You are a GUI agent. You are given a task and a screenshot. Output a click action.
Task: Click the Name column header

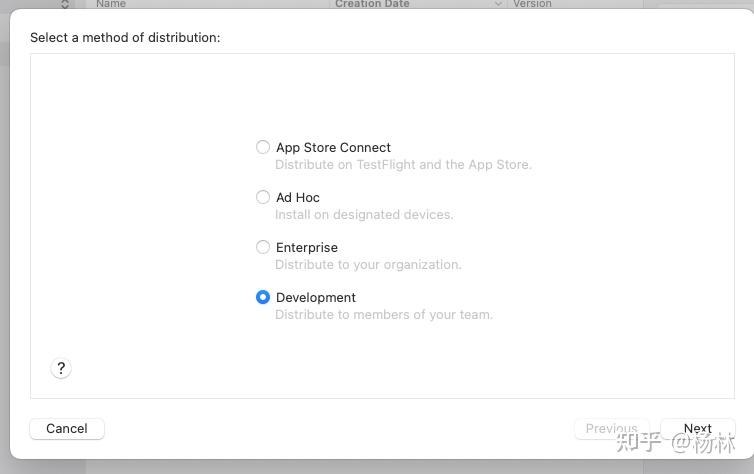(111, 4)
